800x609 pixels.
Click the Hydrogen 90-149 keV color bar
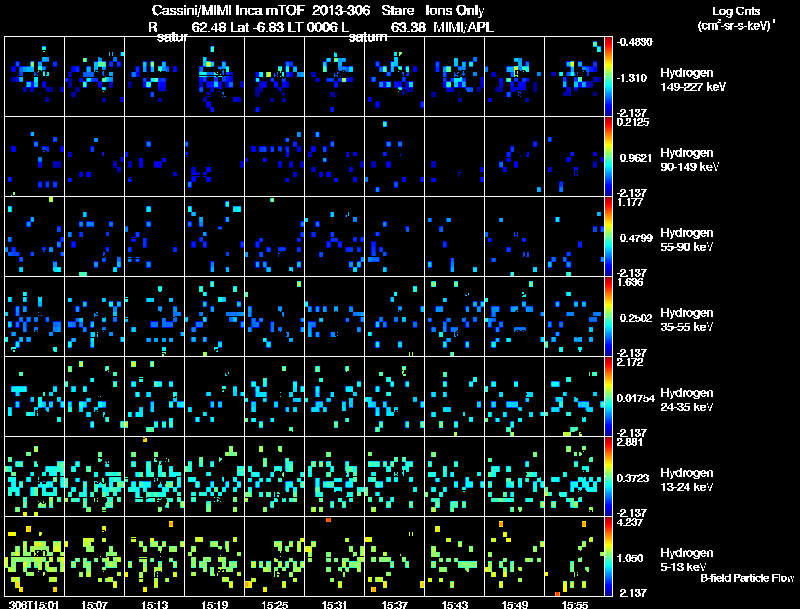608,157
